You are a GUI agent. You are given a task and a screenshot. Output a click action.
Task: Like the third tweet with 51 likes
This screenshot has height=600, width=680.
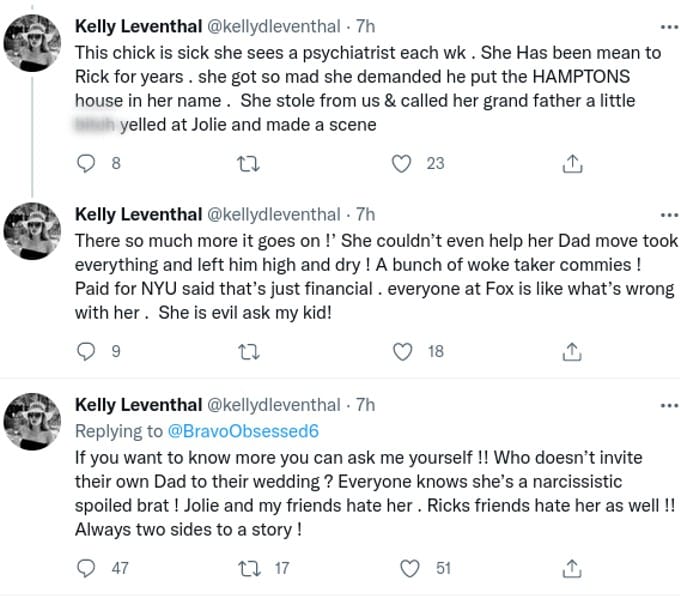pyautogui.click(x=407, y=568)
